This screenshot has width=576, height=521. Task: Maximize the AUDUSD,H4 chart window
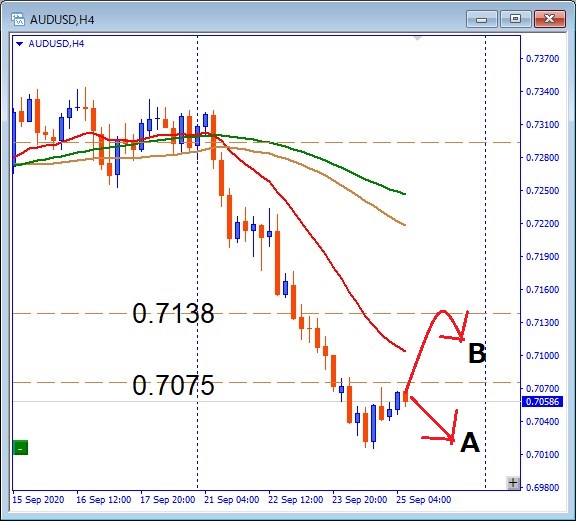click(515, 19)
